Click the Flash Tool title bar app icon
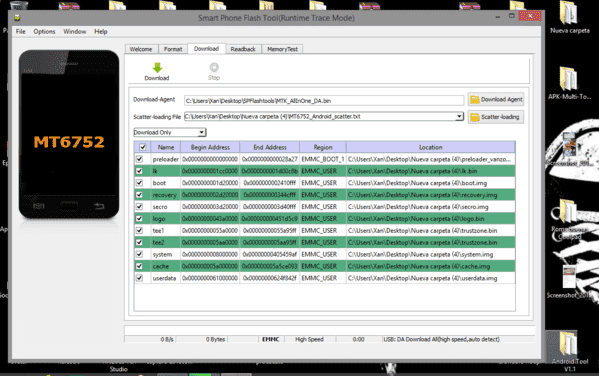599x376 pixels. 17,18
